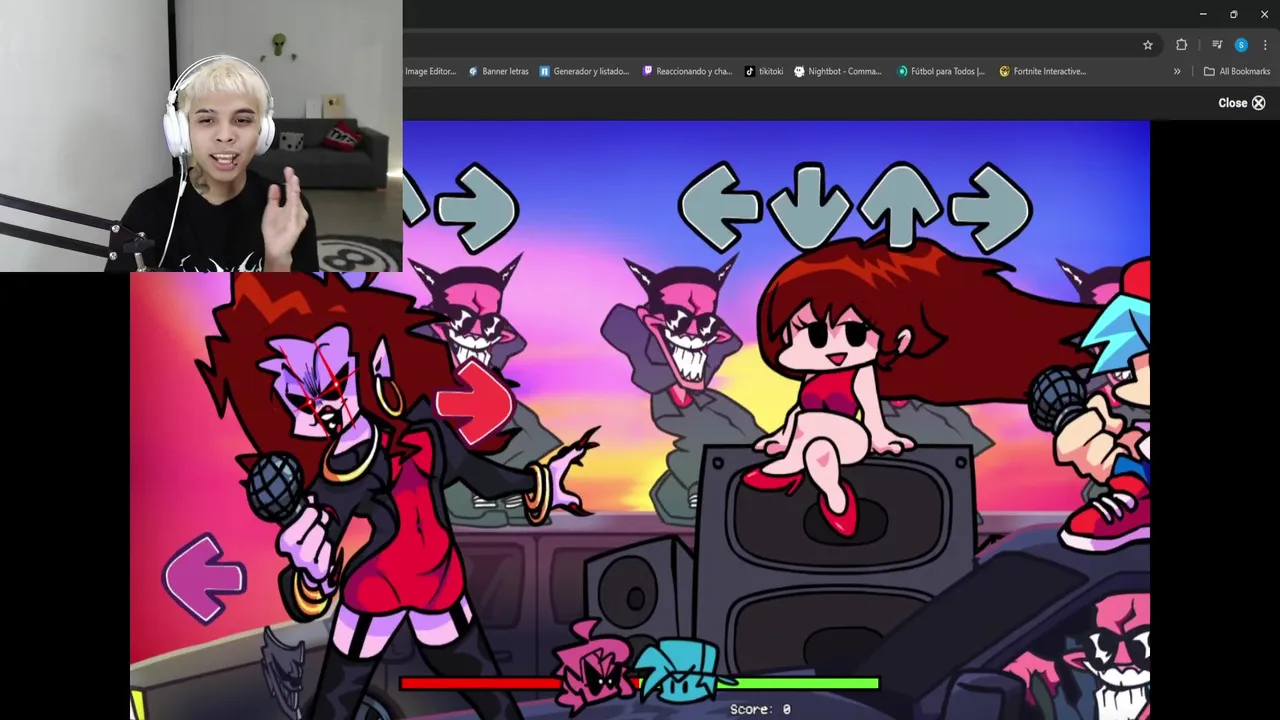
Task: Click the player's up arrow receptor
Action: coord(899,206)
